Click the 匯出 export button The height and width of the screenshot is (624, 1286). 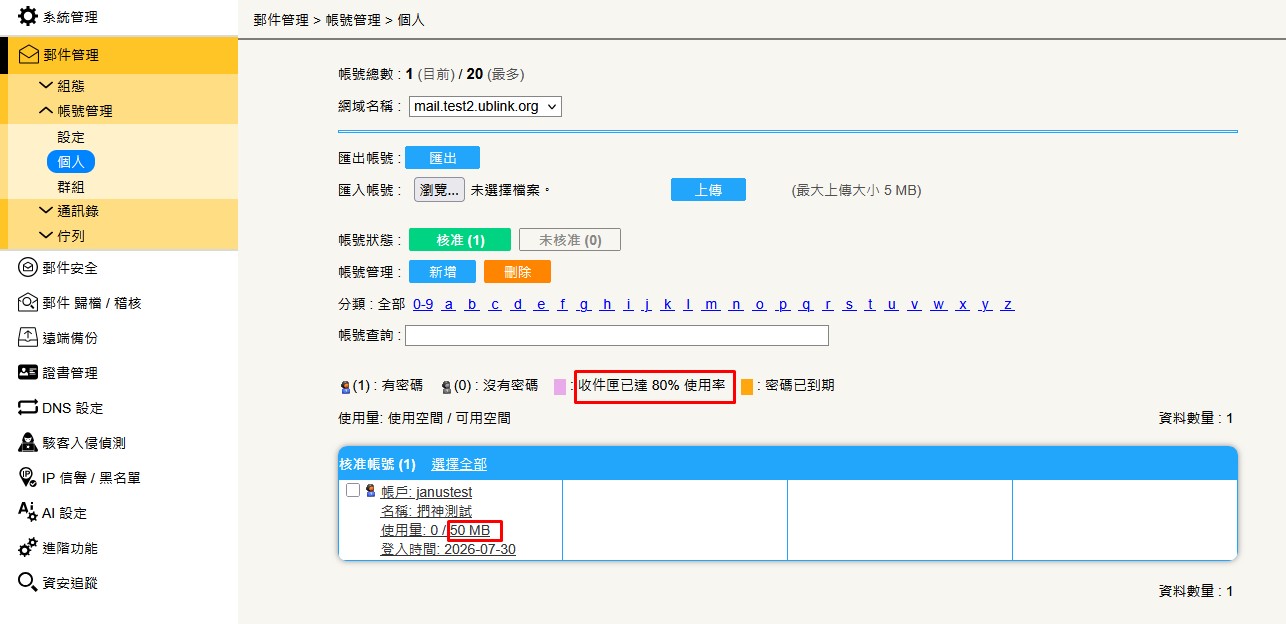tap(442, 158)
